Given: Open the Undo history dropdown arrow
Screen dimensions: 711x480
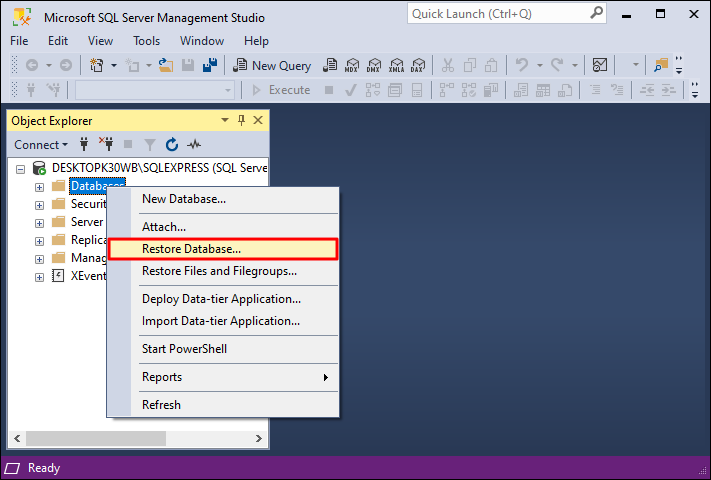Looking at the screenshot, I should pos(540,66).
